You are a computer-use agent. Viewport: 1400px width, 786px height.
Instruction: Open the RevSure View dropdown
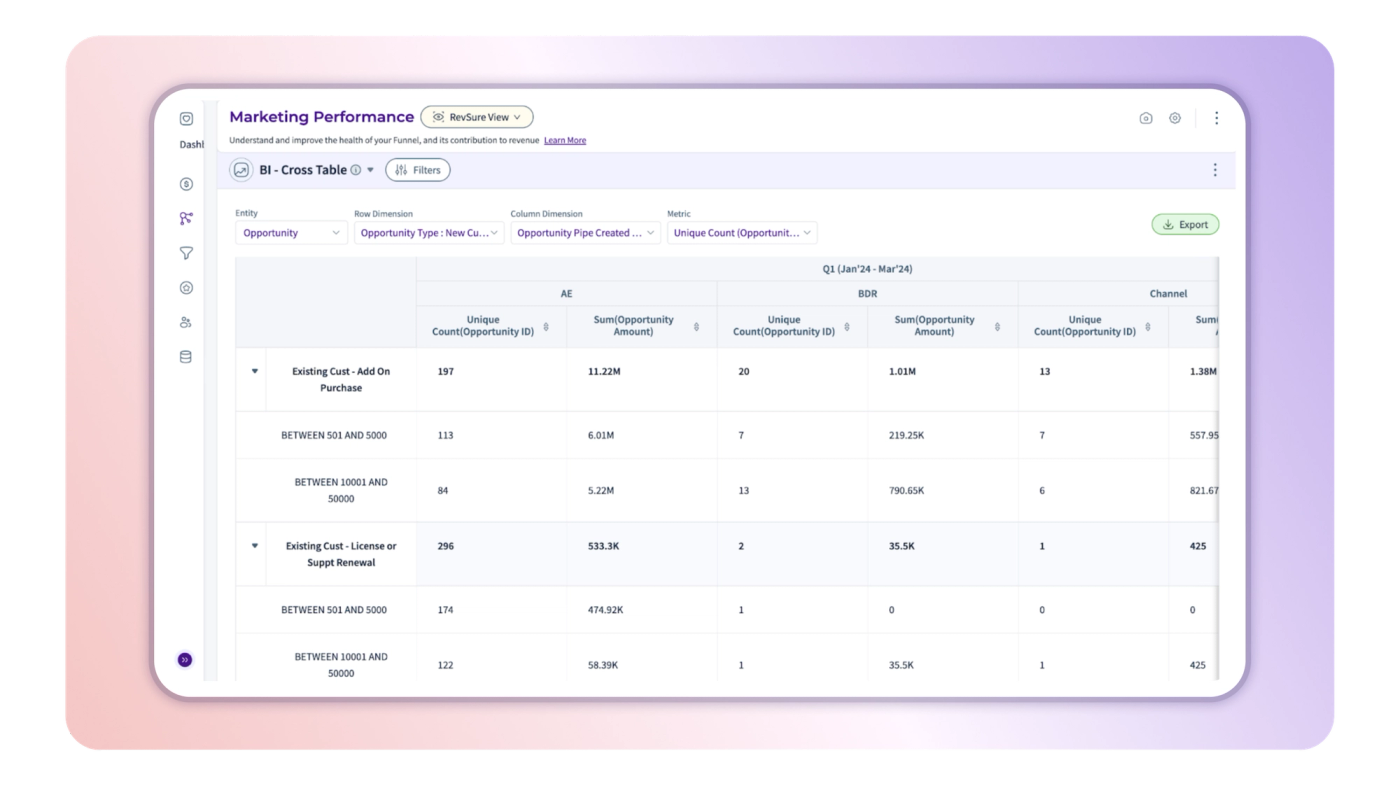(477, 117)
